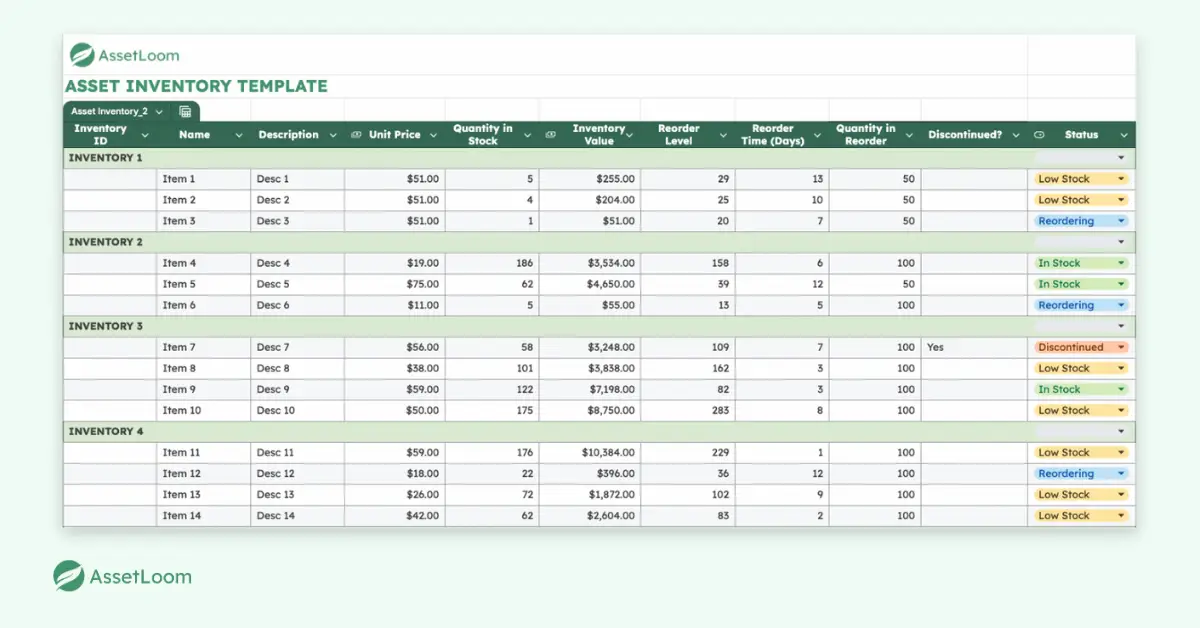1200x628 pixels.
Task: Collapse the INVENTORY 4 section
Action: [1122, 431]
